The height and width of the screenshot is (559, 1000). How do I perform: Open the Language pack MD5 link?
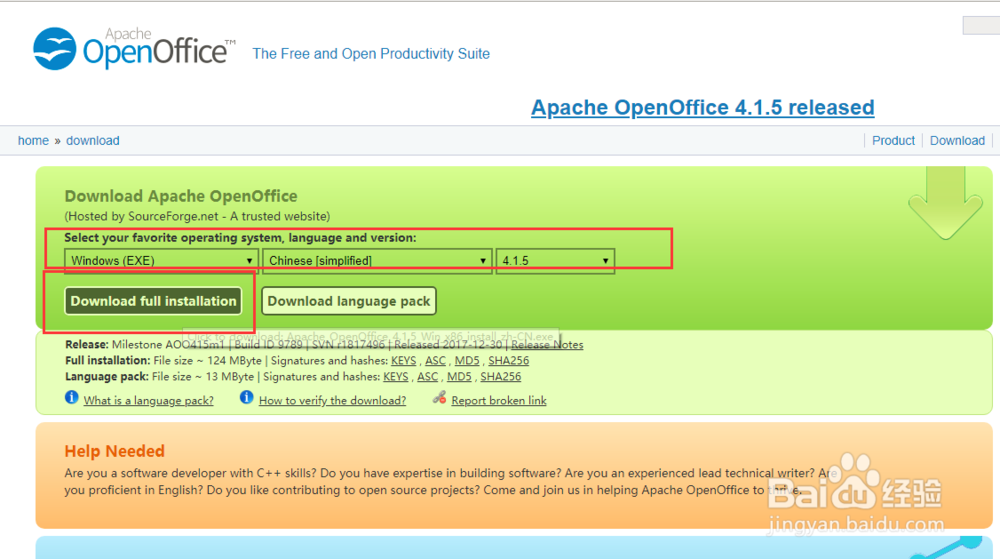point(459,377)
